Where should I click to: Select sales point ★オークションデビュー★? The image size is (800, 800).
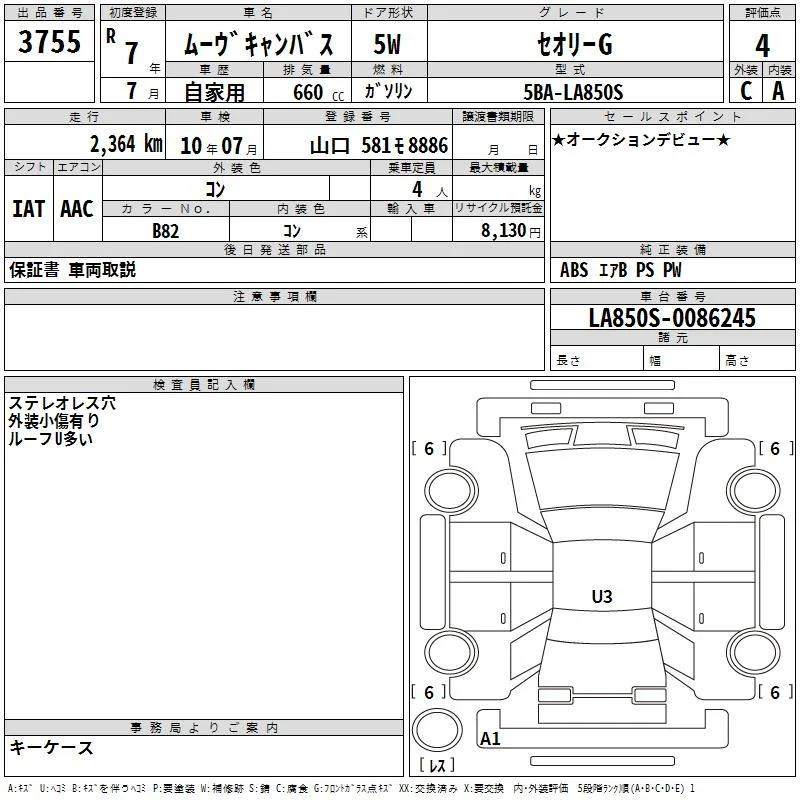pos(641,139)
